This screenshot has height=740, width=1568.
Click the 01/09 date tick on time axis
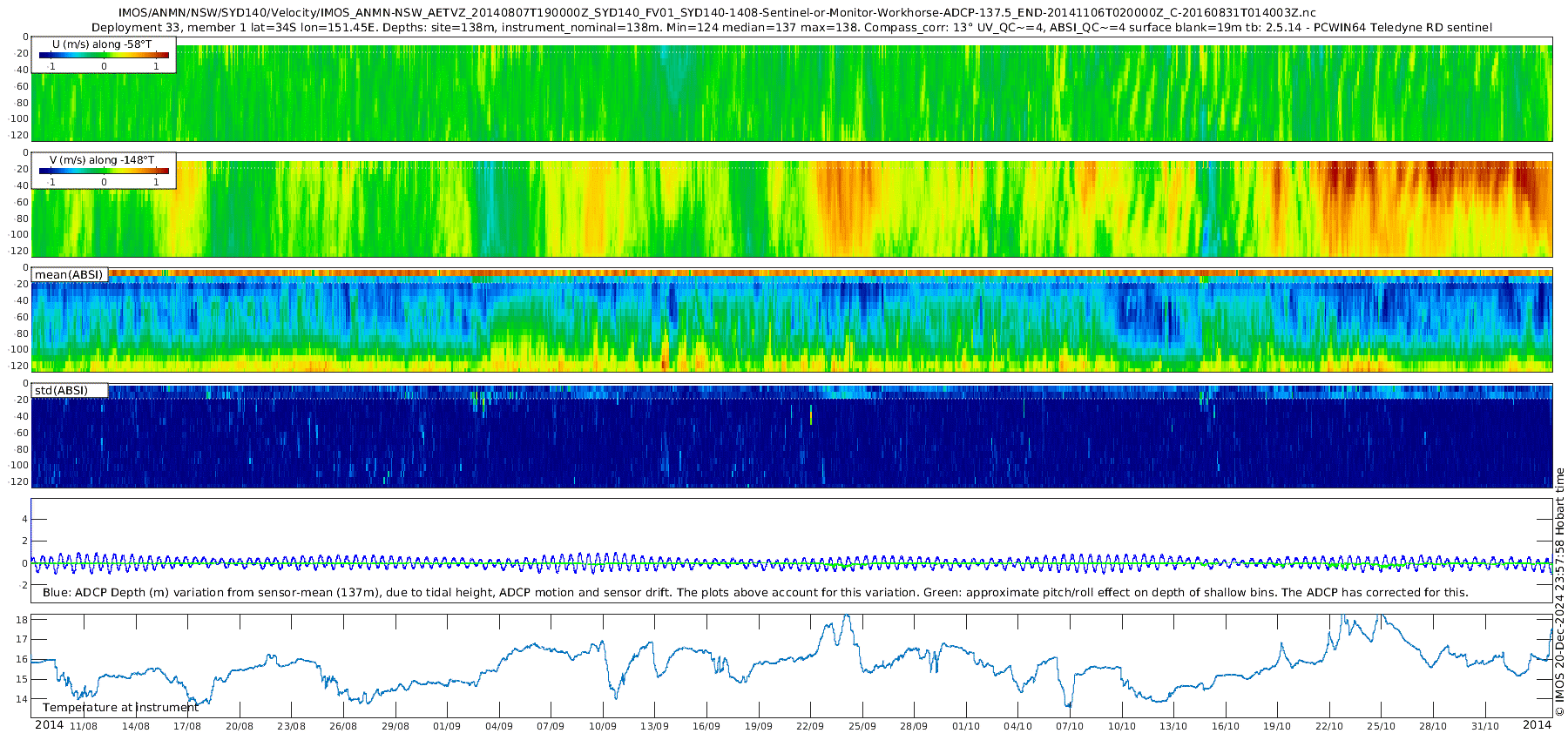click(x=447, y=726)
